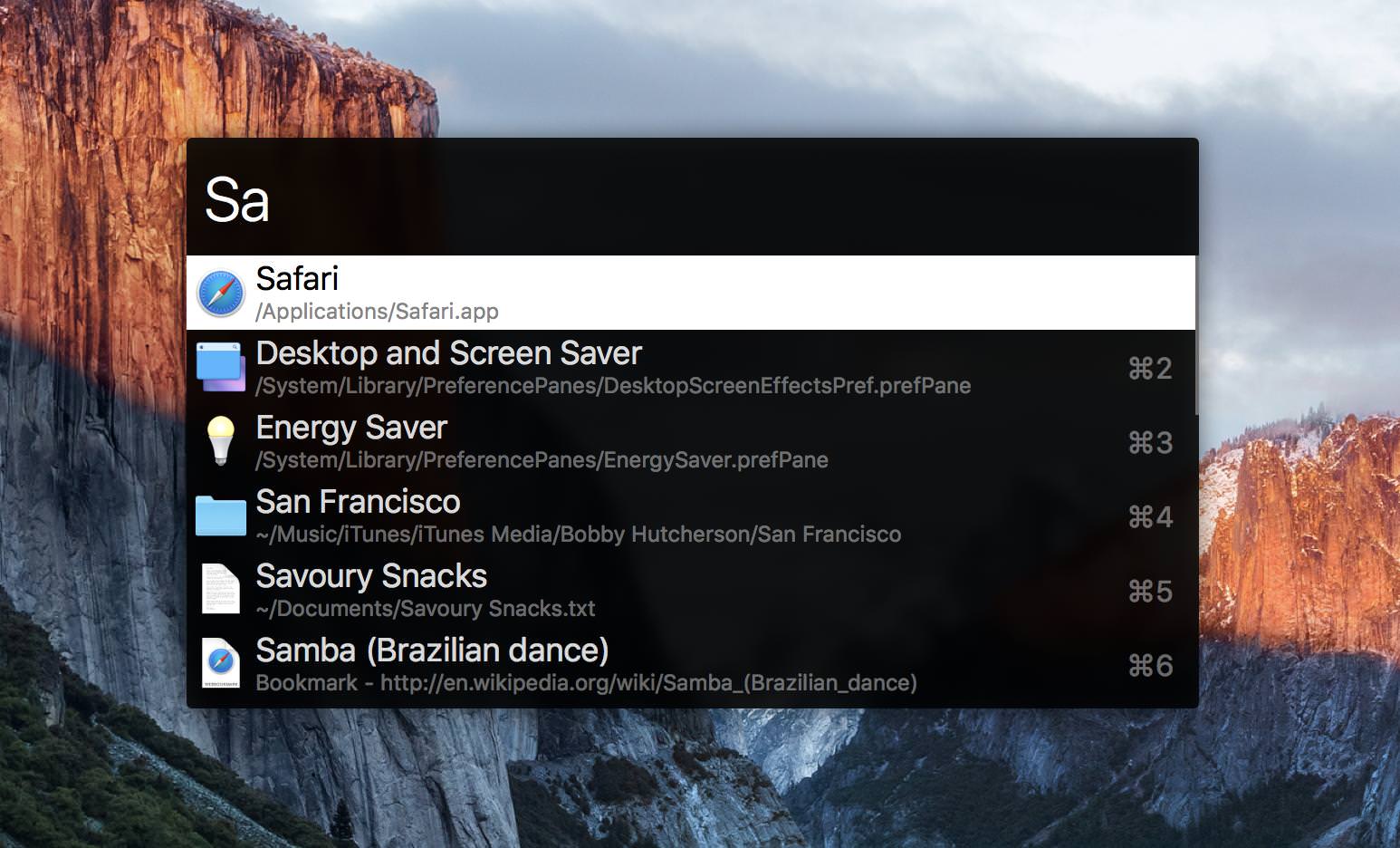Click the ⌘5 shortcut label
The height and width of the screenshot is (848, 1400).
point(1150,592)
